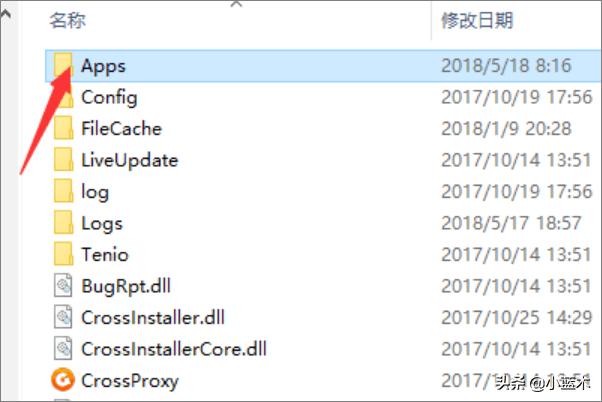The image size is (602, 402).
Task: Collapse the navigation pane with the up chevron
Action: [6, 15]
